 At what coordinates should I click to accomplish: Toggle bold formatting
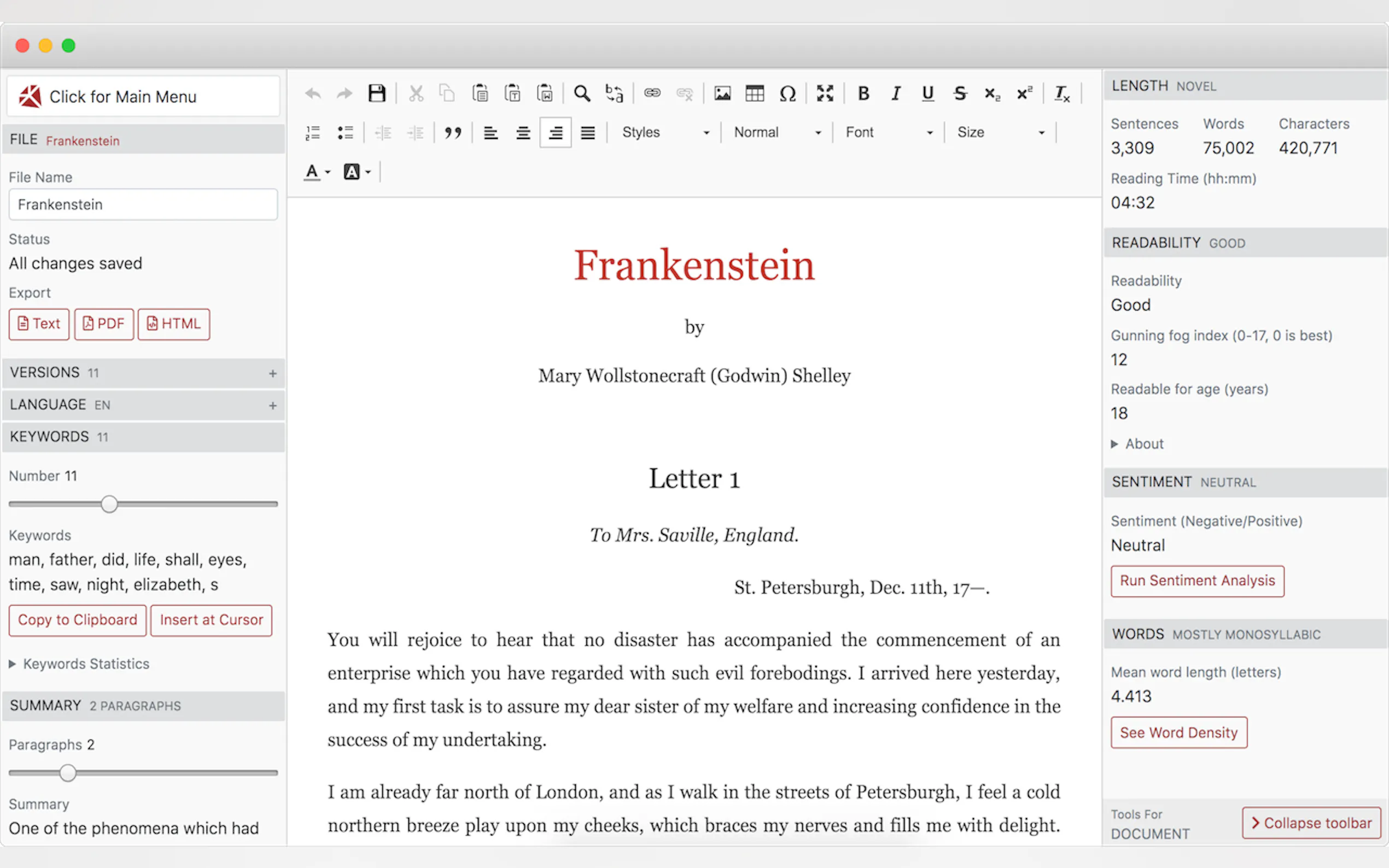[x=862, y=93]
